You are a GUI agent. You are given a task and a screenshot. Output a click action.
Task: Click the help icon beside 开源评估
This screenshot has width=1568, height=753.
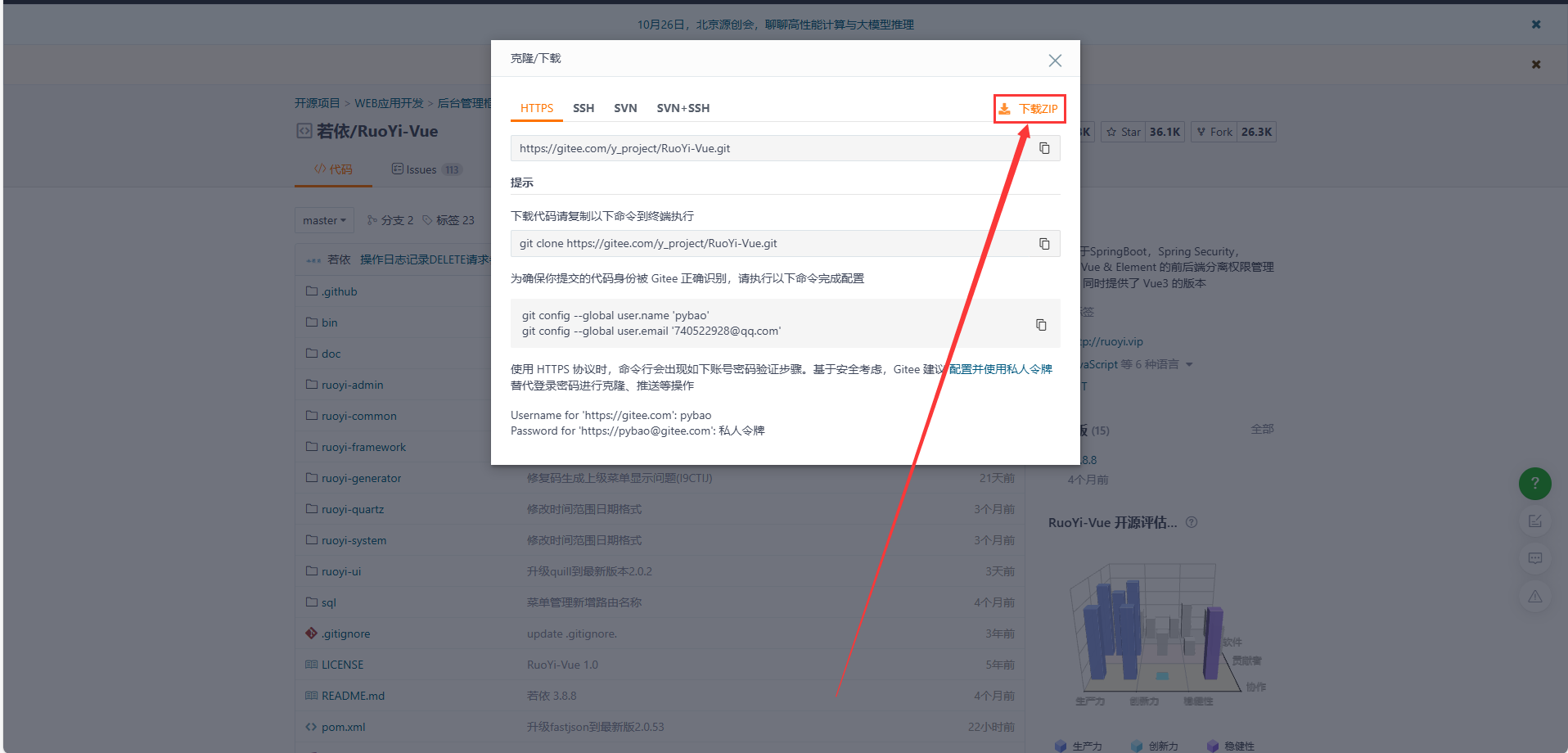click(1192, 522)
